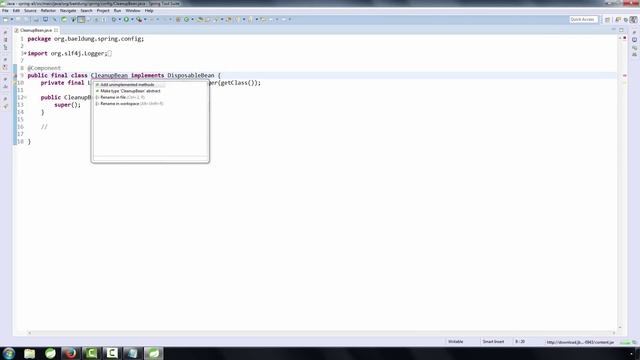This screenshot has height=360, width=640.
Task: Click the New file toolbar icon
Action: click(5, 20)
